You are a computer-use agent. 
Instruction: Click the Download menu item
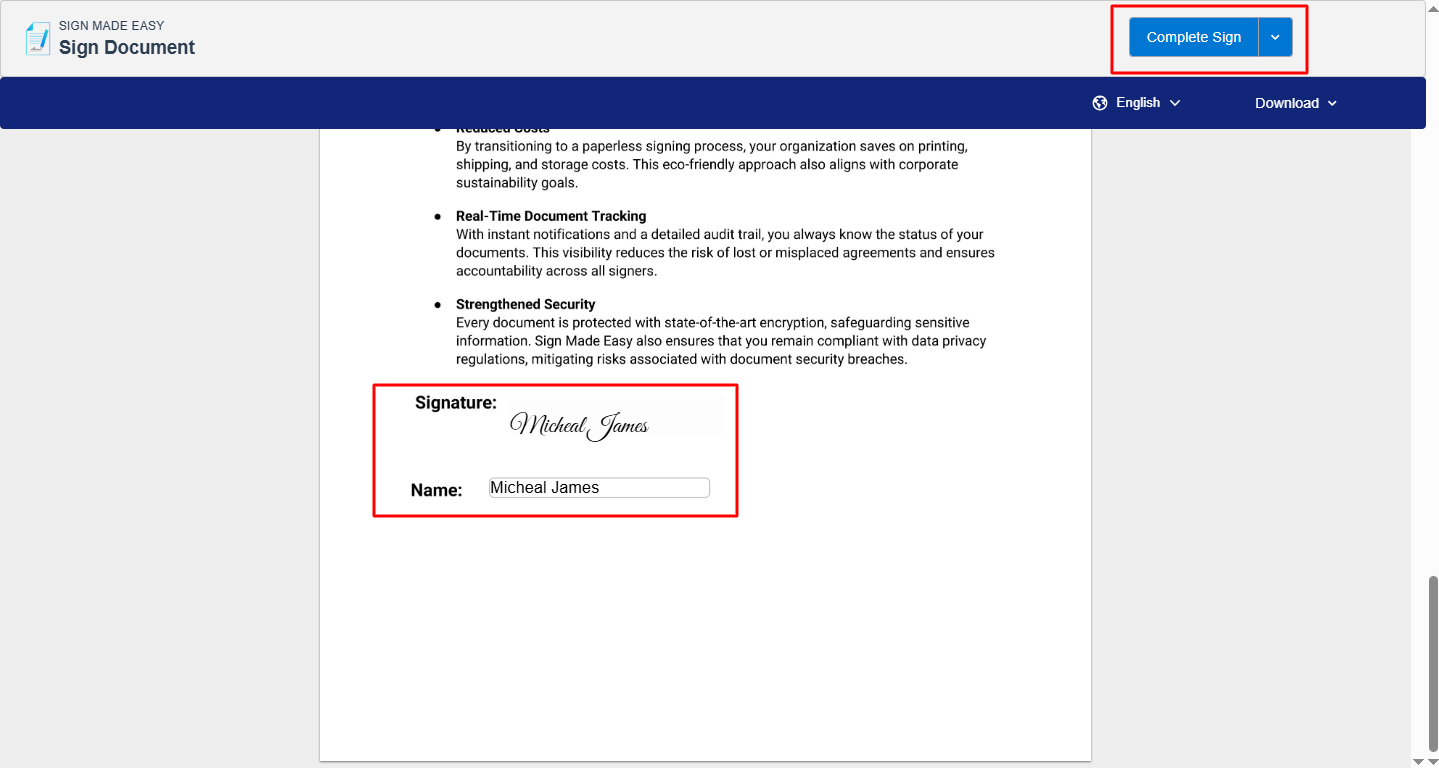(1287, 102)
